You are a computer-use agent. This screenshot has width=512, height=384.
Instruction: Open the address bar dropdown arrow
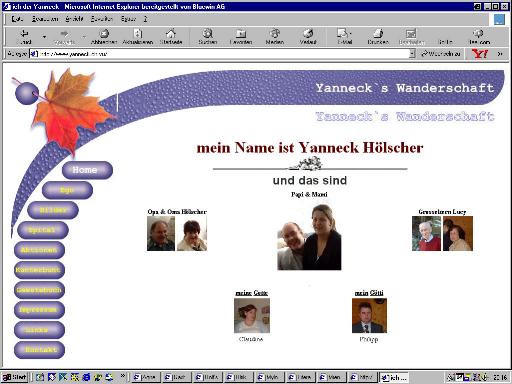412,54
